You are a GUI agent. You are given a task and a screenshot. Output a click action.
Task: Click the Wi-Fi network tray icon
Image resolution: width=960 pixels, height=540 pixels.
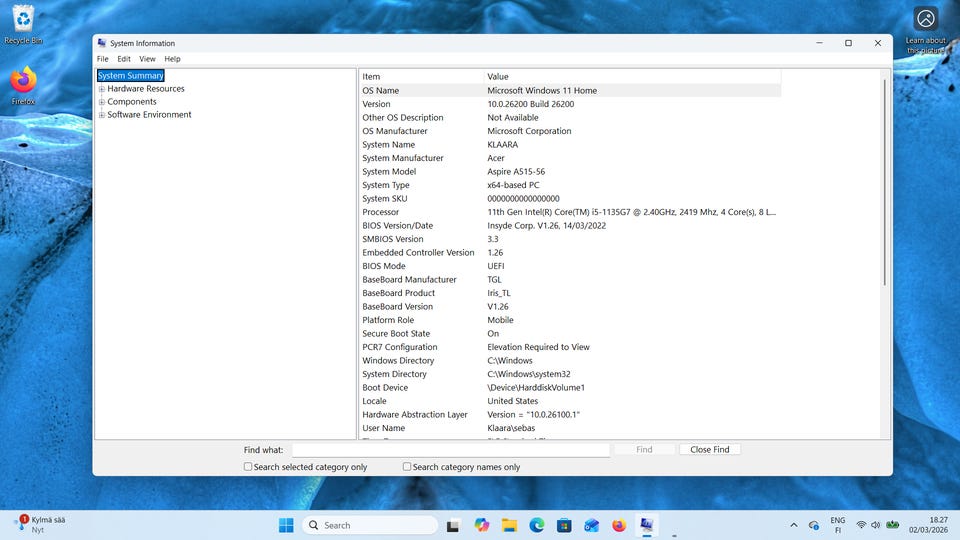click(861, 525)
